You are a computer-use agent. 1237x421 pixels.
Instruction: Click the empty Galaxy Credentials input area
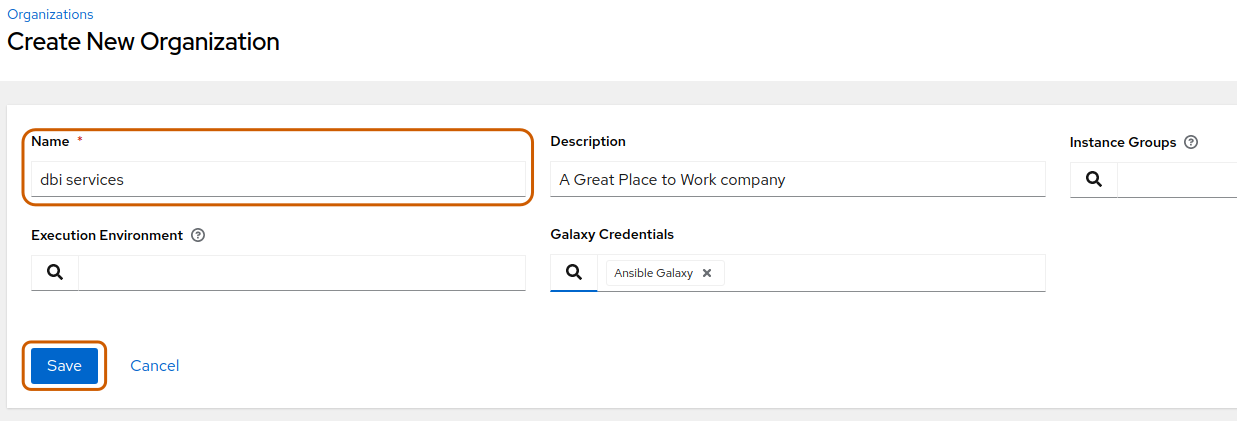(885, 273)
